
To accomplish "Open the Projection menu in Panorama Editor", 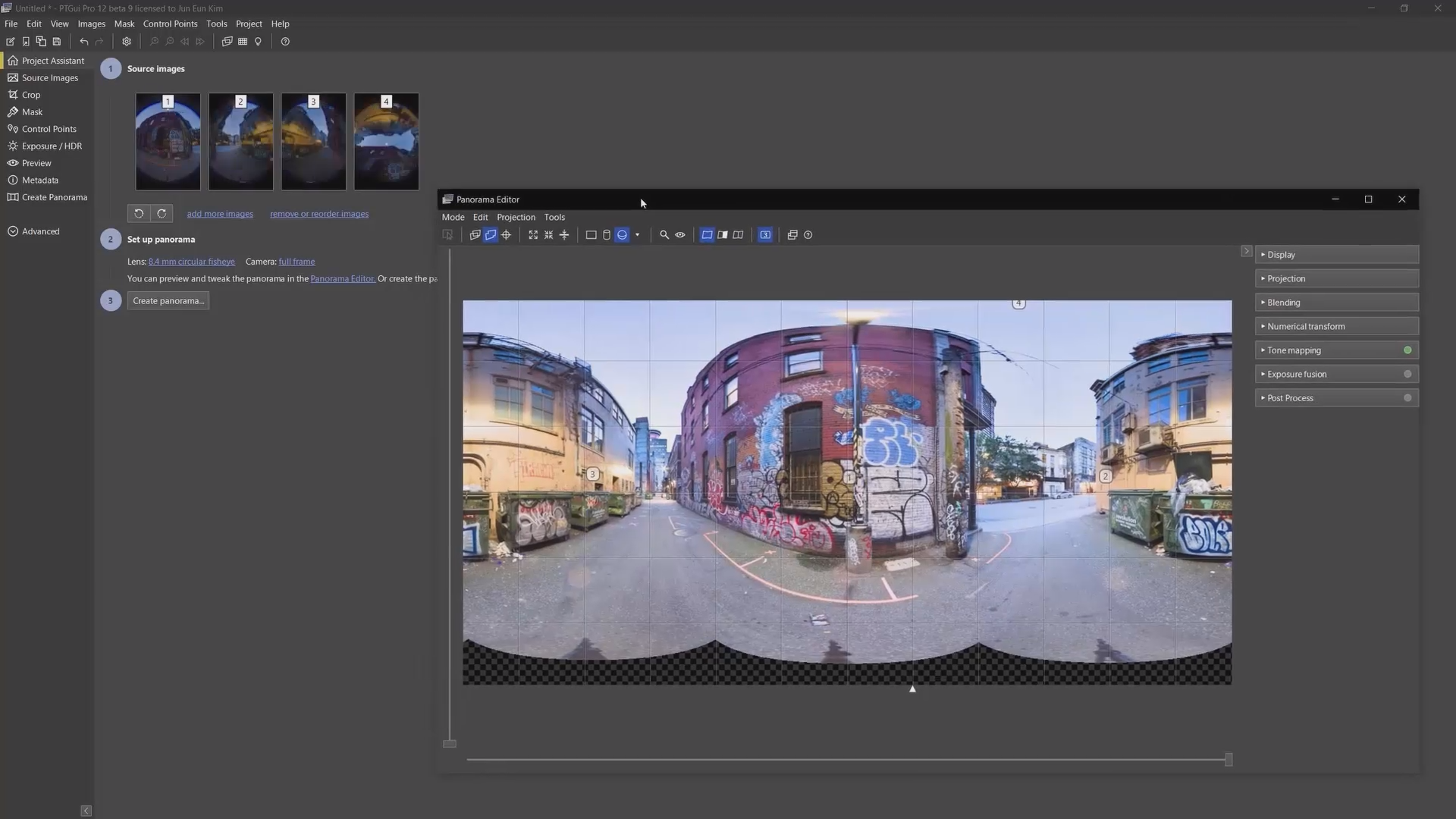I will tap(516, 217).
